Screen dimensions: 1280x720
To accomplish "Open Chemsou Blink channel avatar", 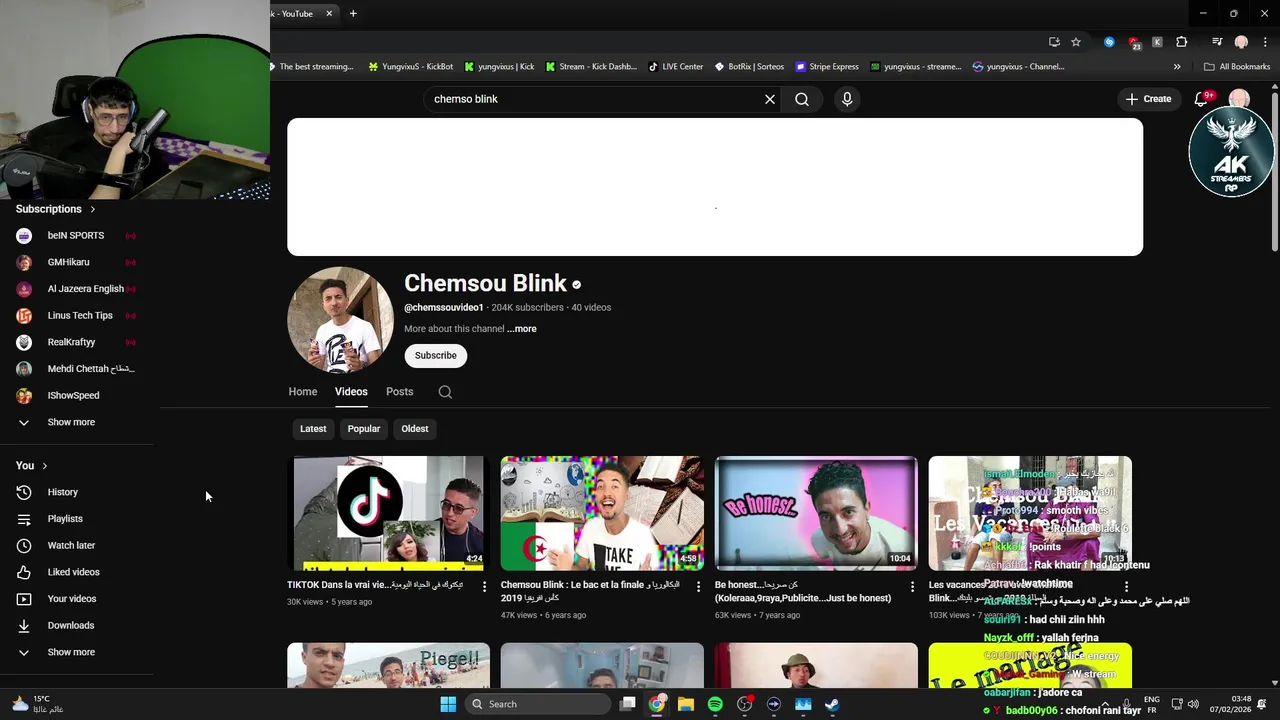I will point(340,320).
